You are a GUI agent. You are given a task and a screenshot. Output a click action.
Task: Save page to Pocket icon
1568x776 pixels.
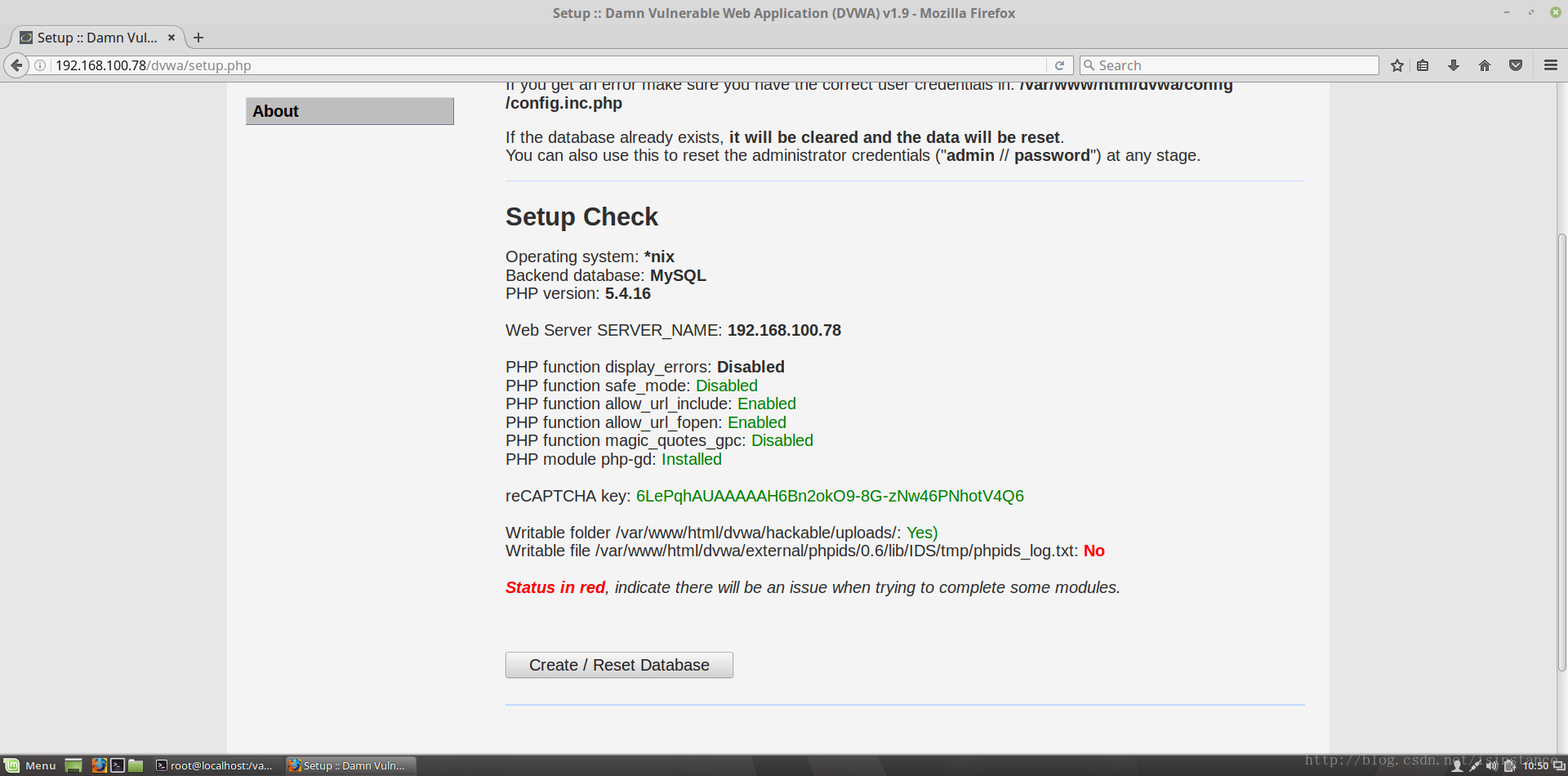[x=1516, y=65]
